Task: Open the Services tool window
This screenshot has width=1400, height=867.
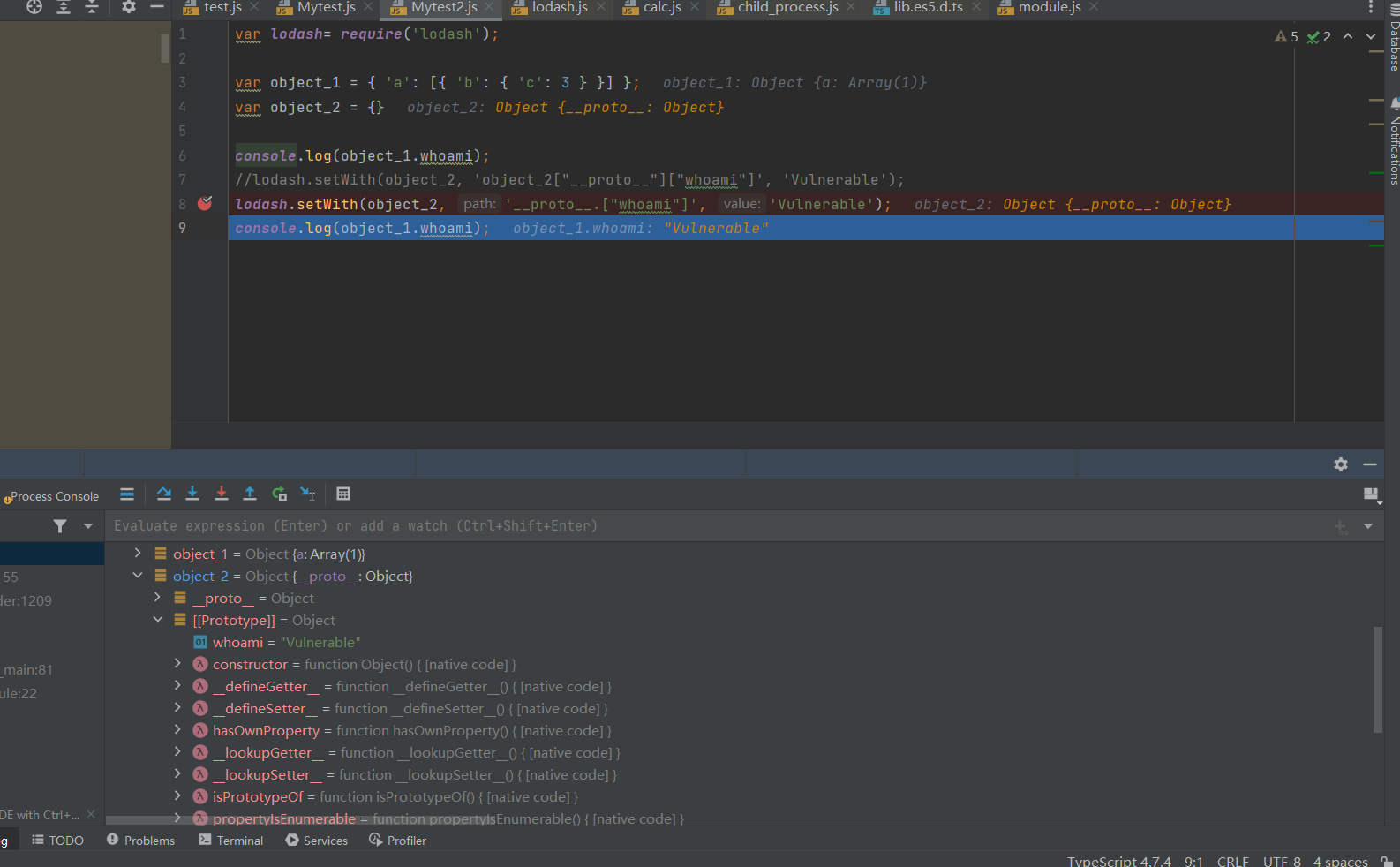Action: 317,841
